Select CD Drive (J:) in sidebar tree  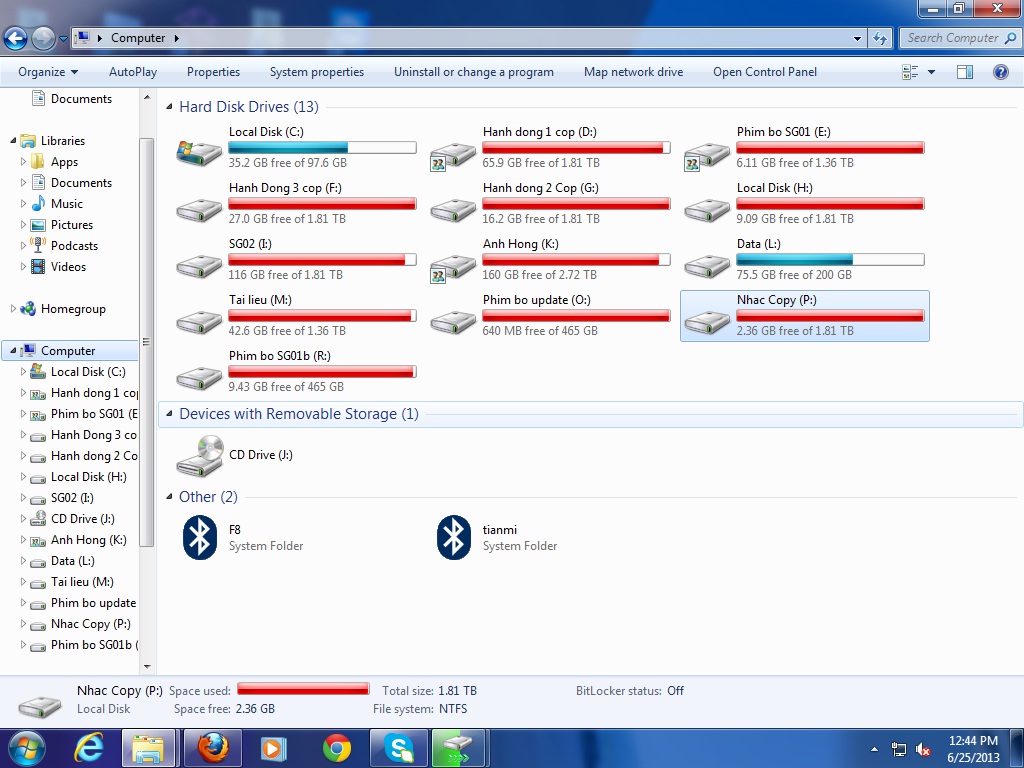click(82, 519)
